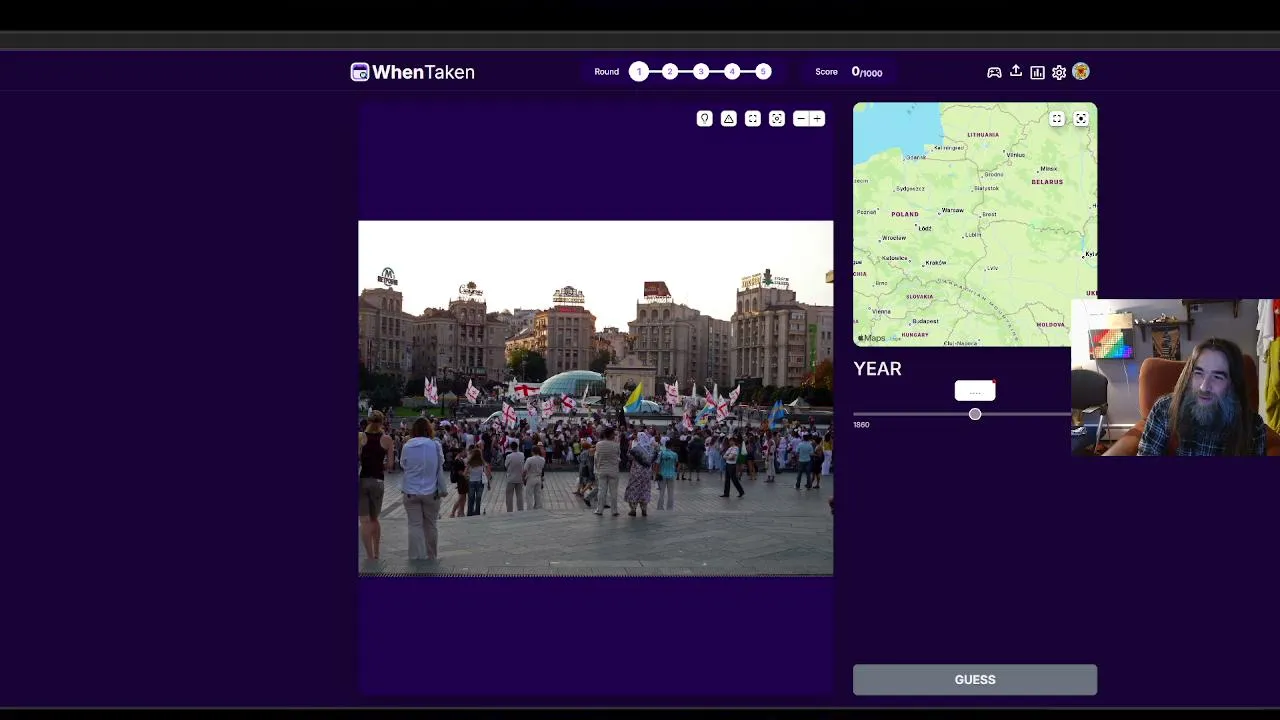Click the 1860 slider minimum label

pyautogui.click(x=861, y=425)
